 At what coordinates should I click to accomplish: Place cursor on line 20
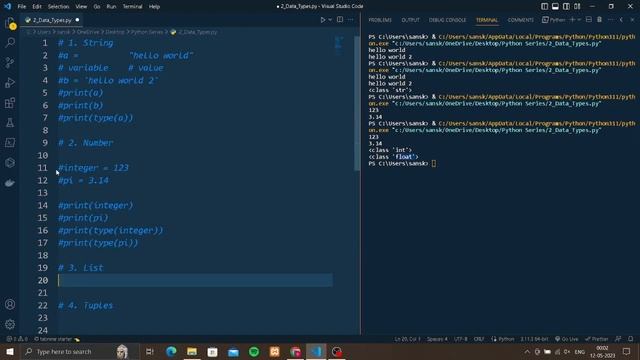195,280
